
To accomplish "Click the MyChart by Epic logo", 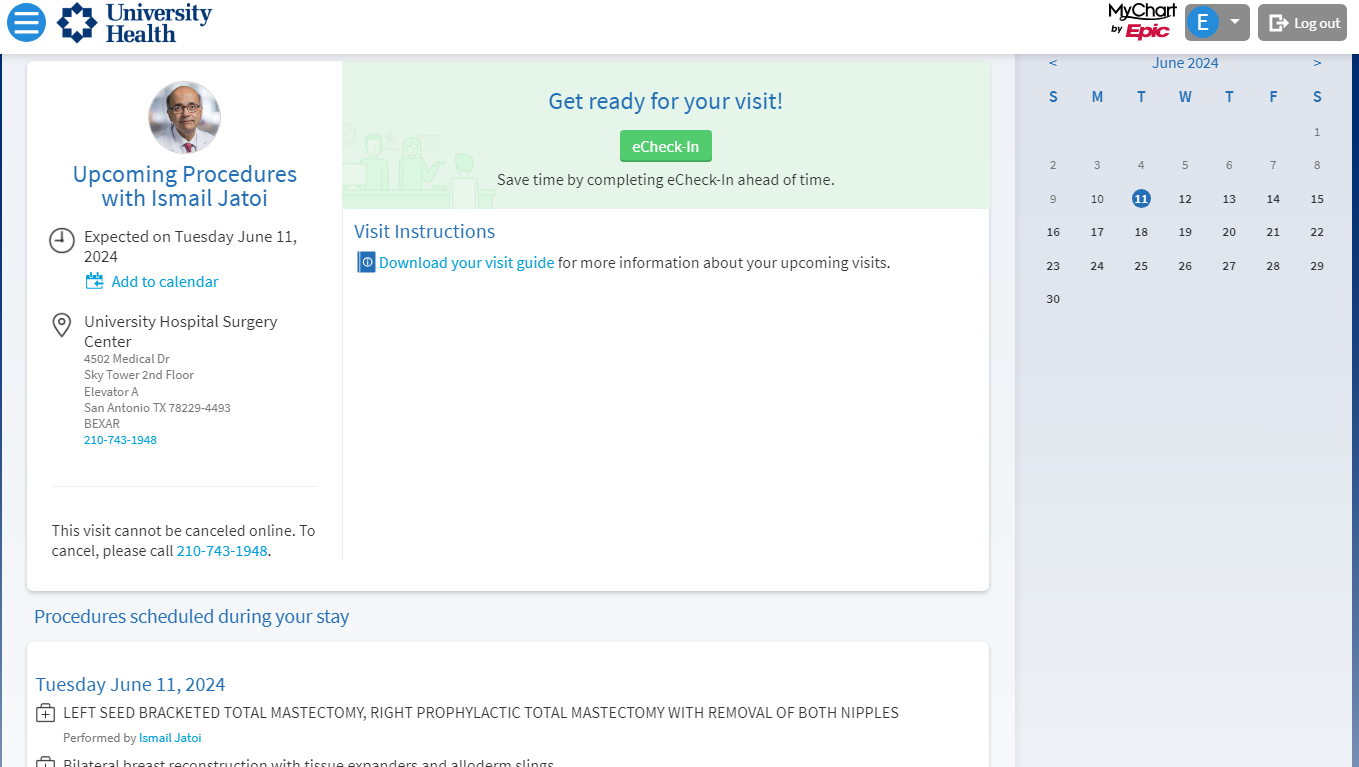I will point(1142,21).
